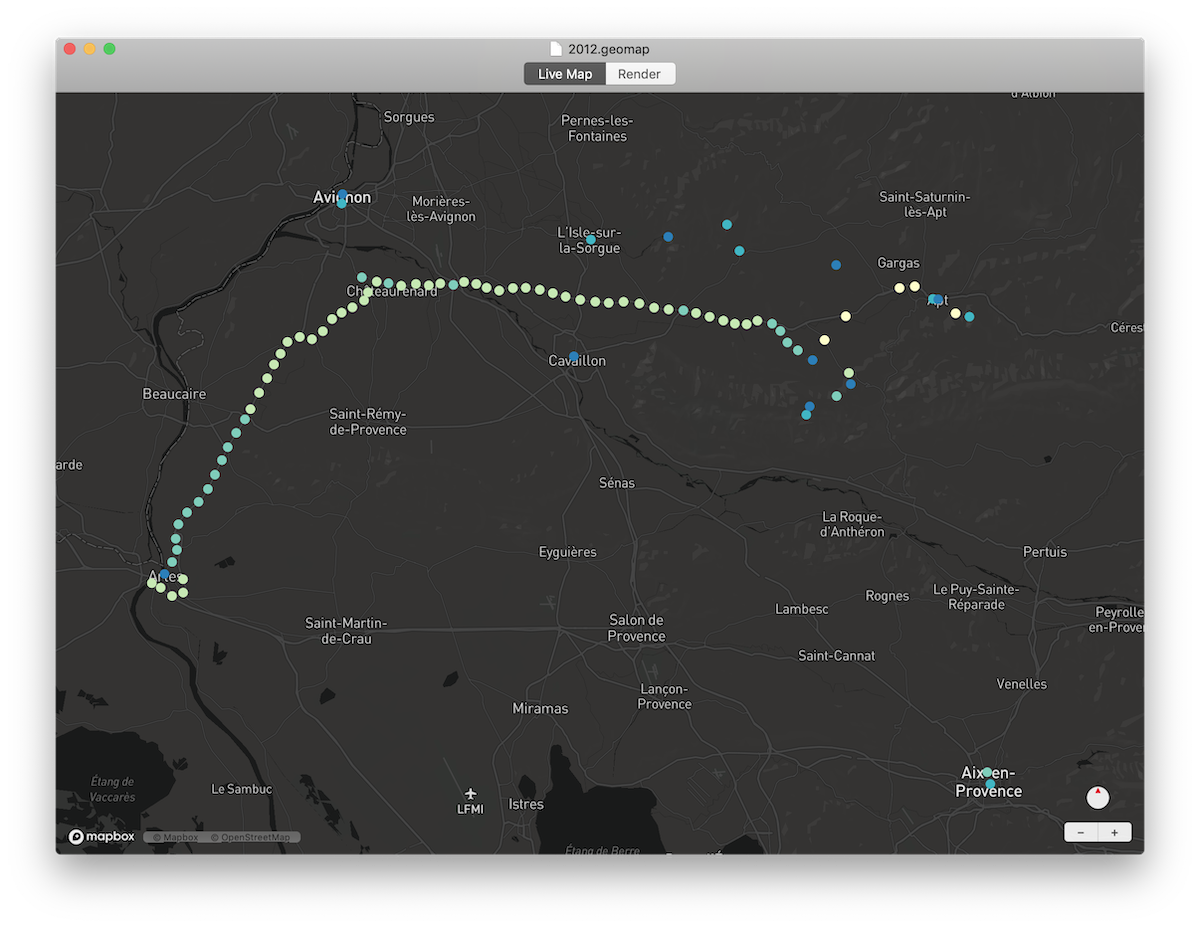Open the © Mapbox attribution link

(x=176, y=837)
